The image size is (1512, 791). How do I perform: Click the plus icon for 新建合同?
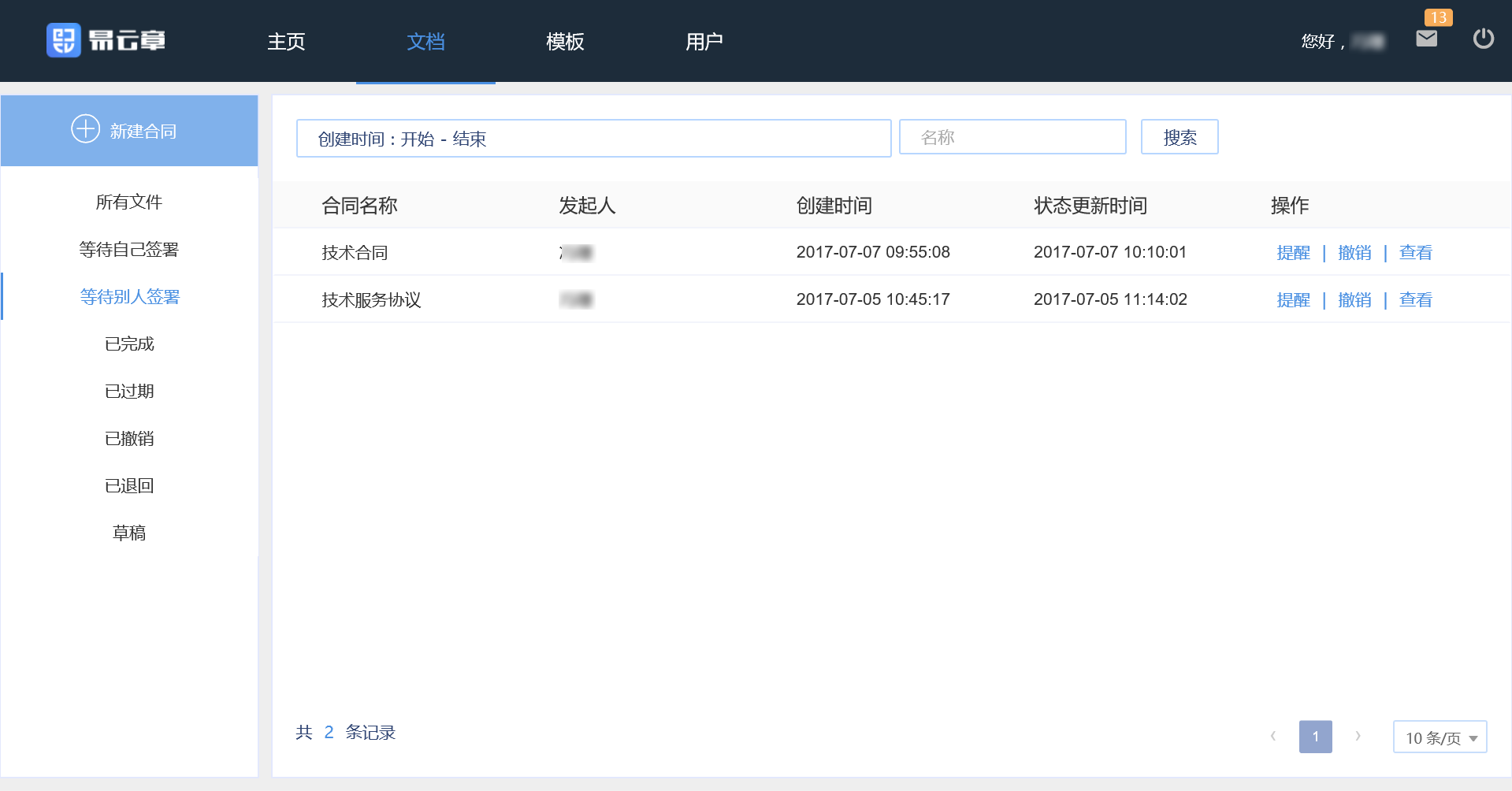85,129
